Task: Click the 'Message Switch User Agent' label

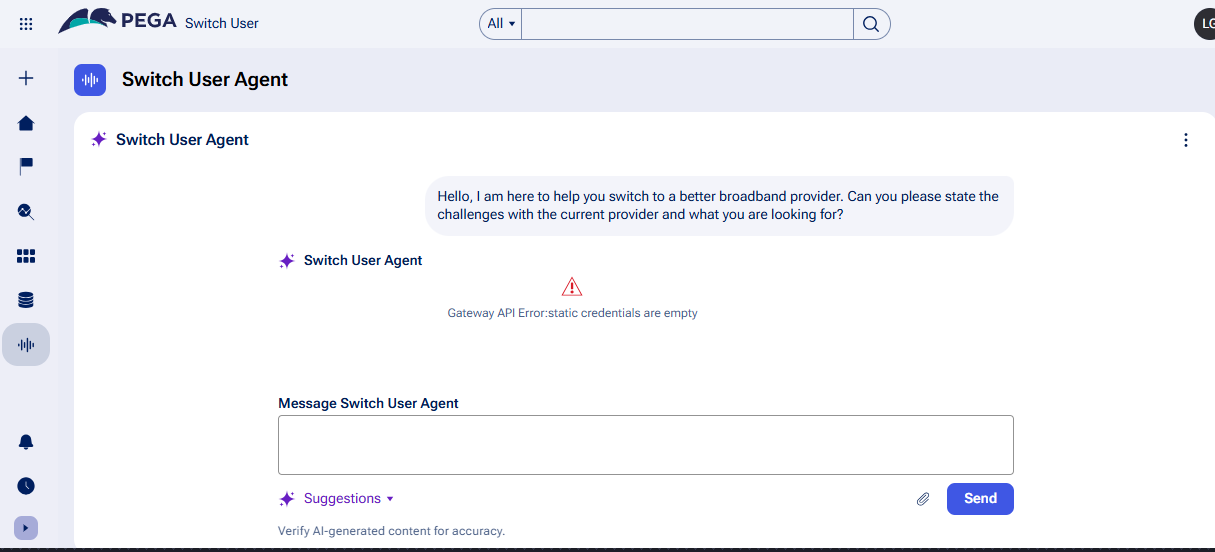Action: (x=368, y=403)
